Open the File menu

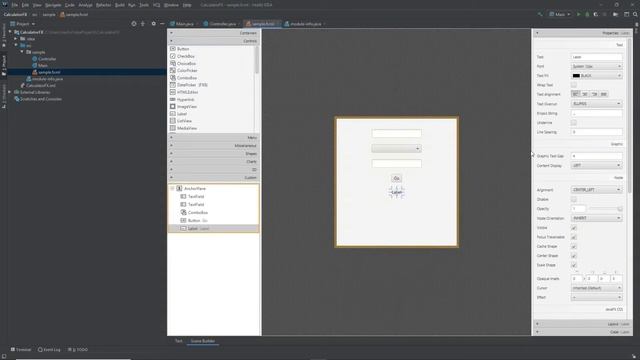[x=15, y=5]
